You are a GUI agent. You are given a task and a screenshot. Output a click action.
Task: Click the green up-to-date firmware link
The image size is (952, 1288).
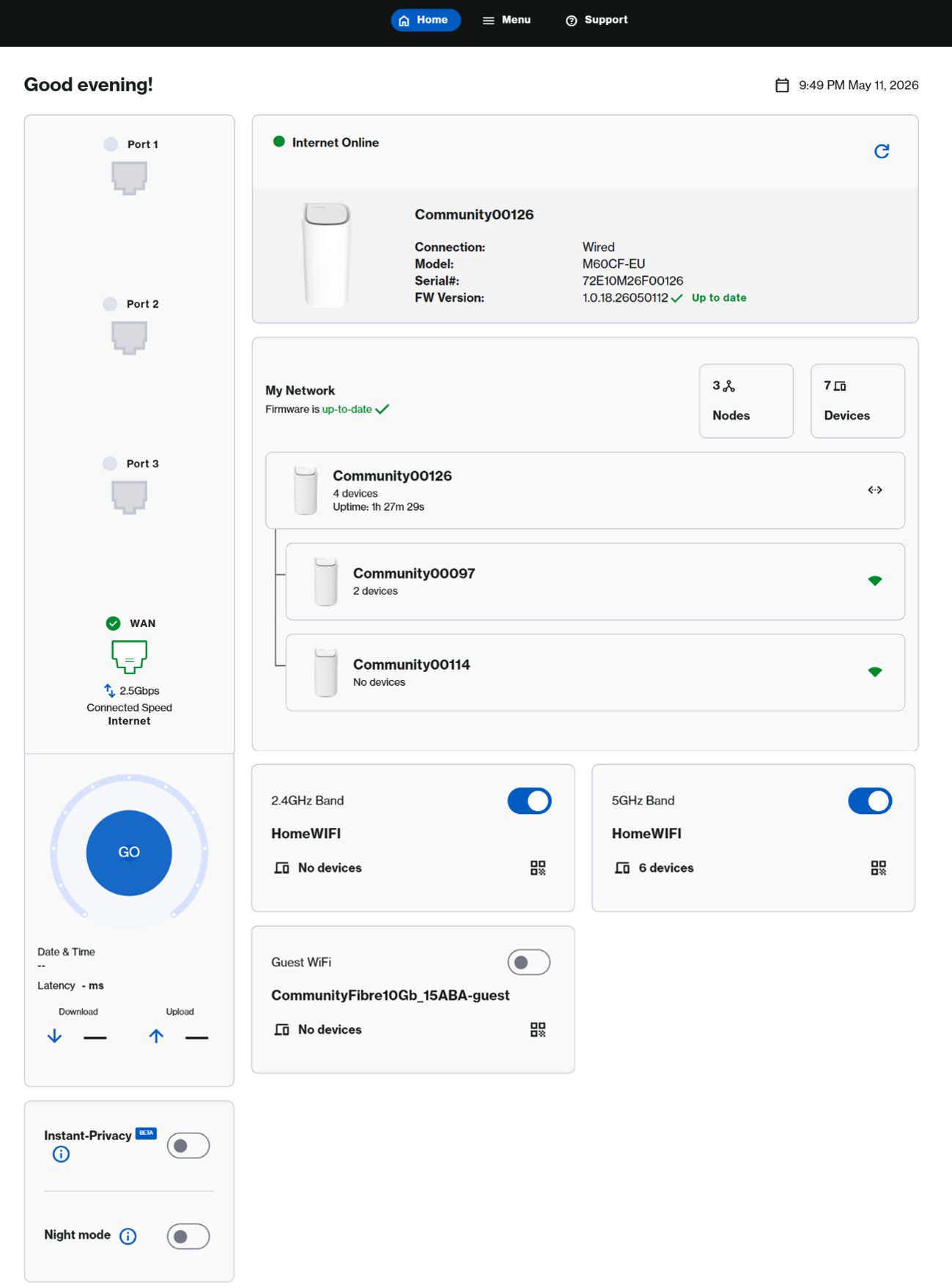tap(347, 410)
